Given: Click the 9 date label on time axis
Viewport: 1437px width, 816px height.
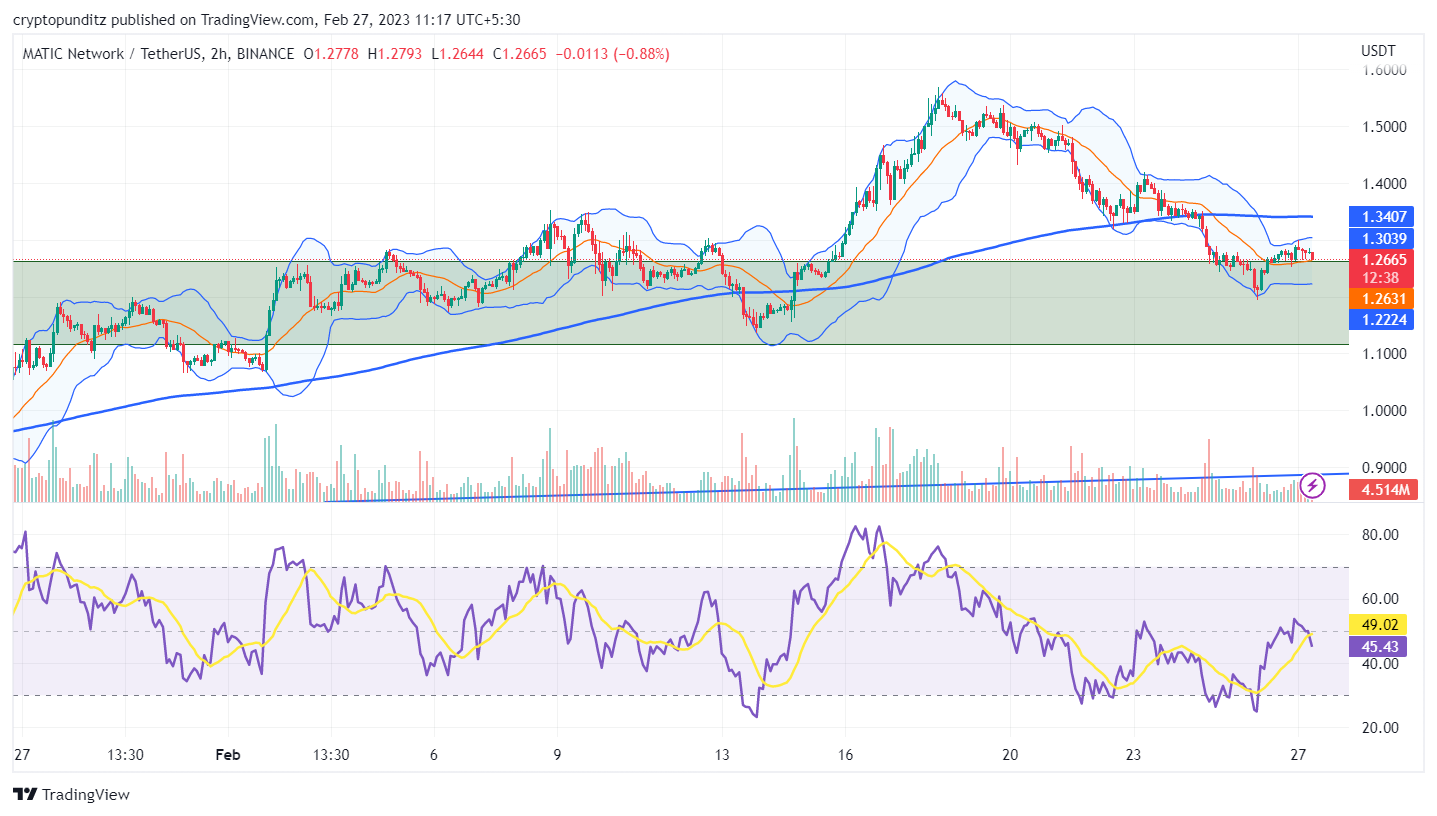Looking at the screenshot, I should click(557, 755).
